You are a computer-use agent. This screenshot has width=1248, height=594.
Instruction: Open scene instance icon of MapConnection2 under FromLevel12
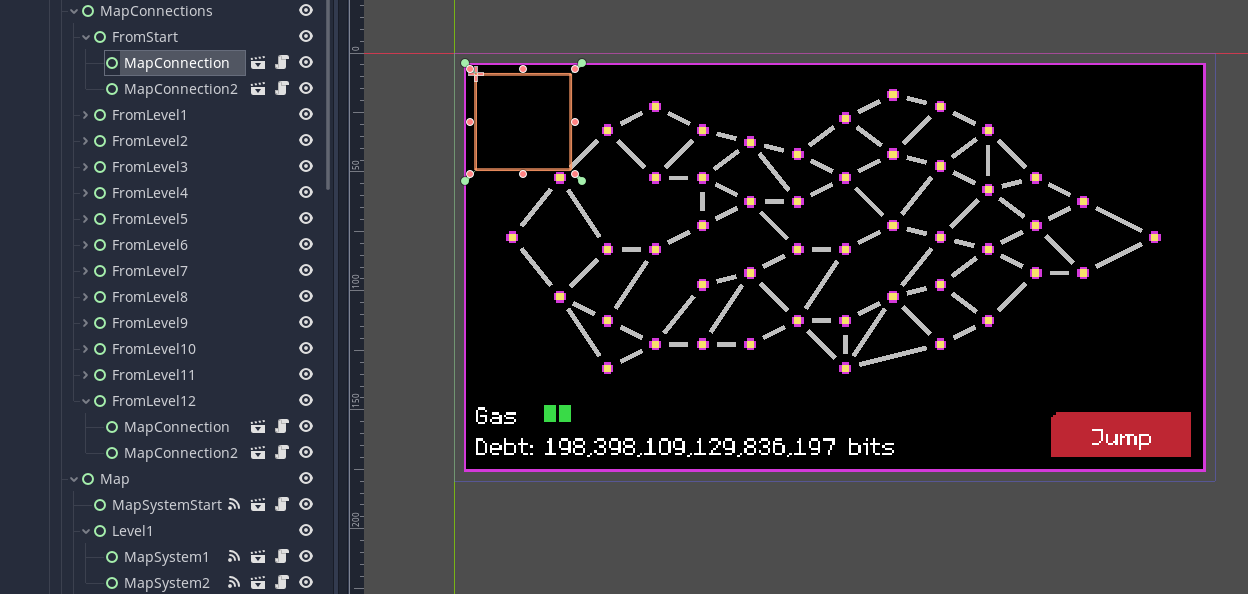coord(258,453)
